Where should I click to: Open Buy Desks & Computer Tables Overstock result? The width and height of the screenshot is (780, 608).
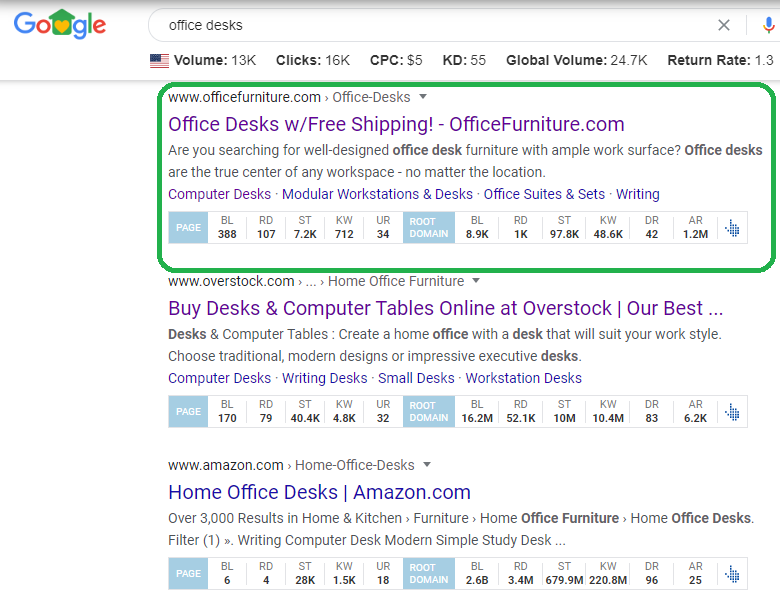click(445, 308)
